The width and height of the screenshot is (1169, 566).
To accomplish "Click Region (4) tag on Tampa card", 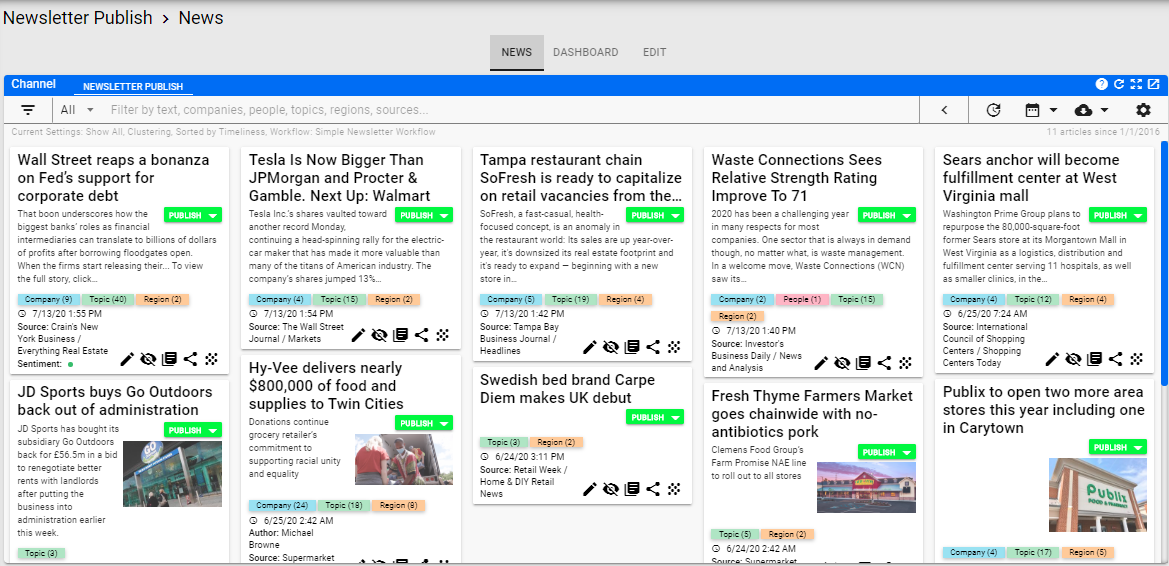I will click(x=625, y=300).
